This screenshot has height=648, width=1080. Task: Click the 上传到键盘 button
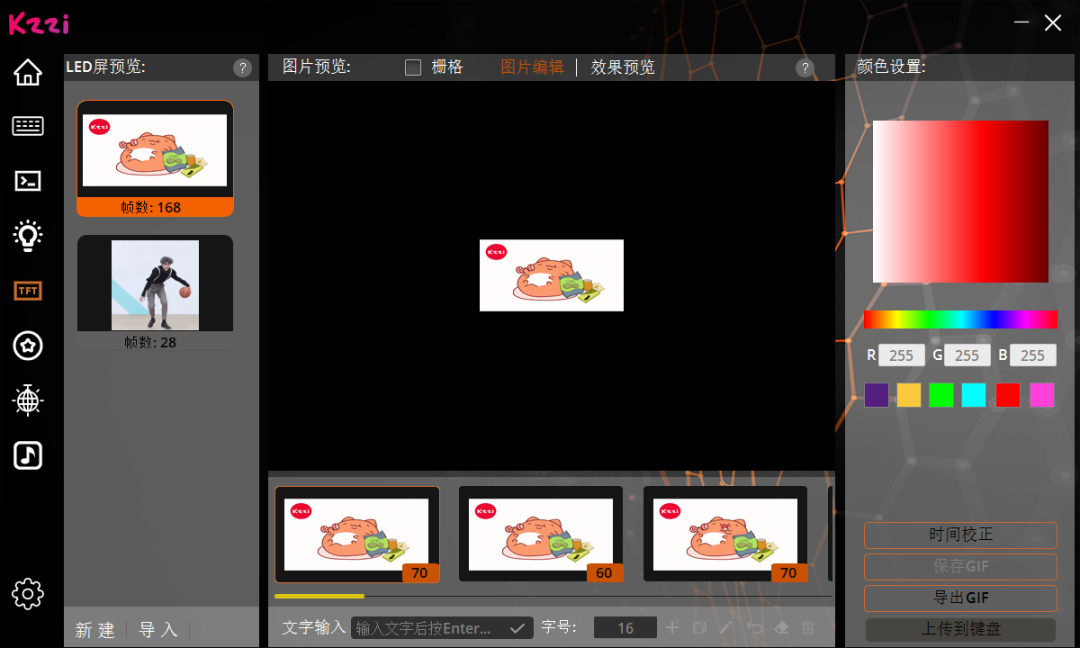(x=960, y=629)
